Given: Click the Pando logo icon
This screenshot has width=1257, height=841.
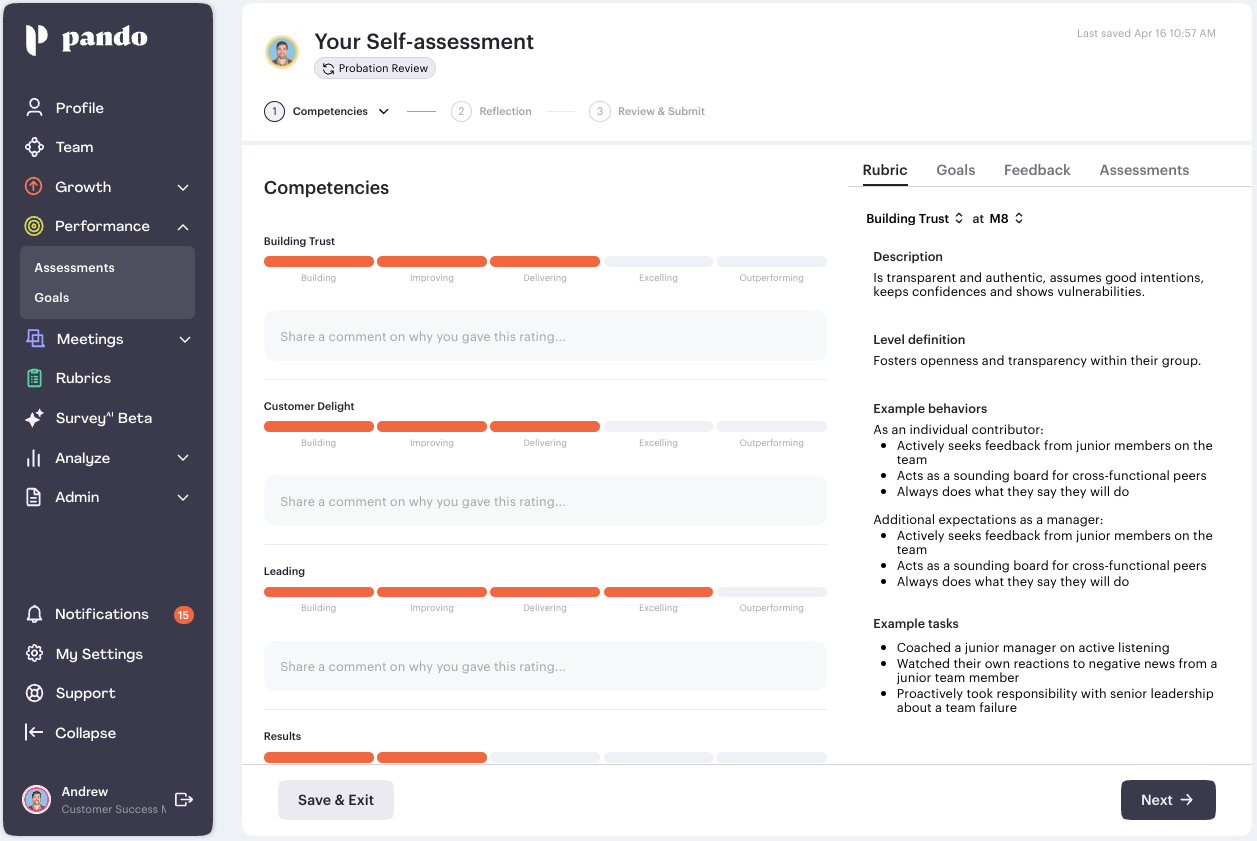Looking at the screenshot, I should tap(36, 39).
